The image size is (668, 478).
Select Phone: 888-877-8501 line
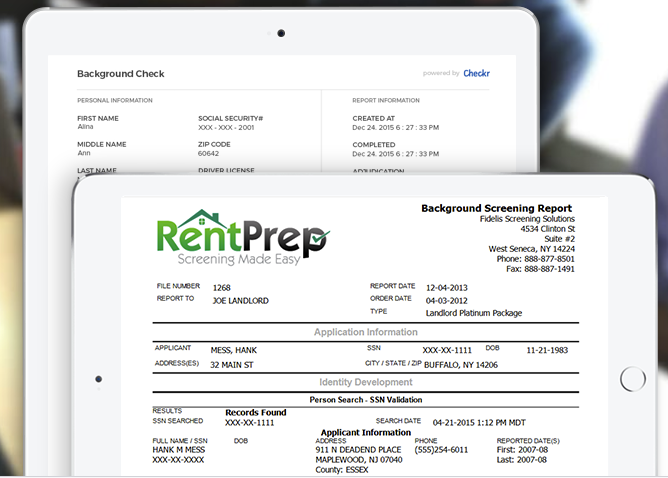pos(535,259)
